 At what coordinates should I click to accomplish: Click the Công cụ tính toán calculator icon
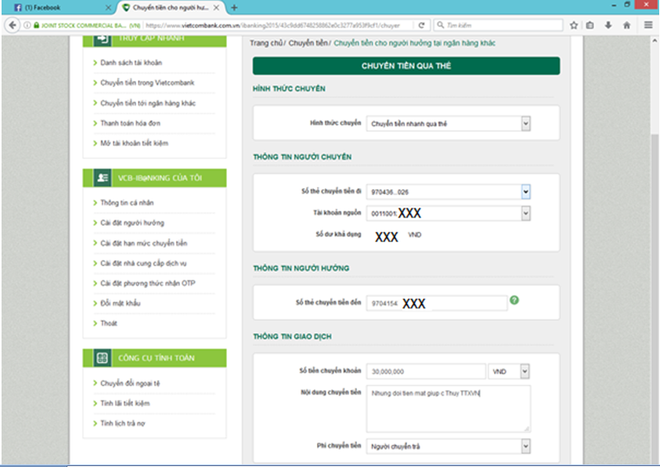(x=102, y=357)
